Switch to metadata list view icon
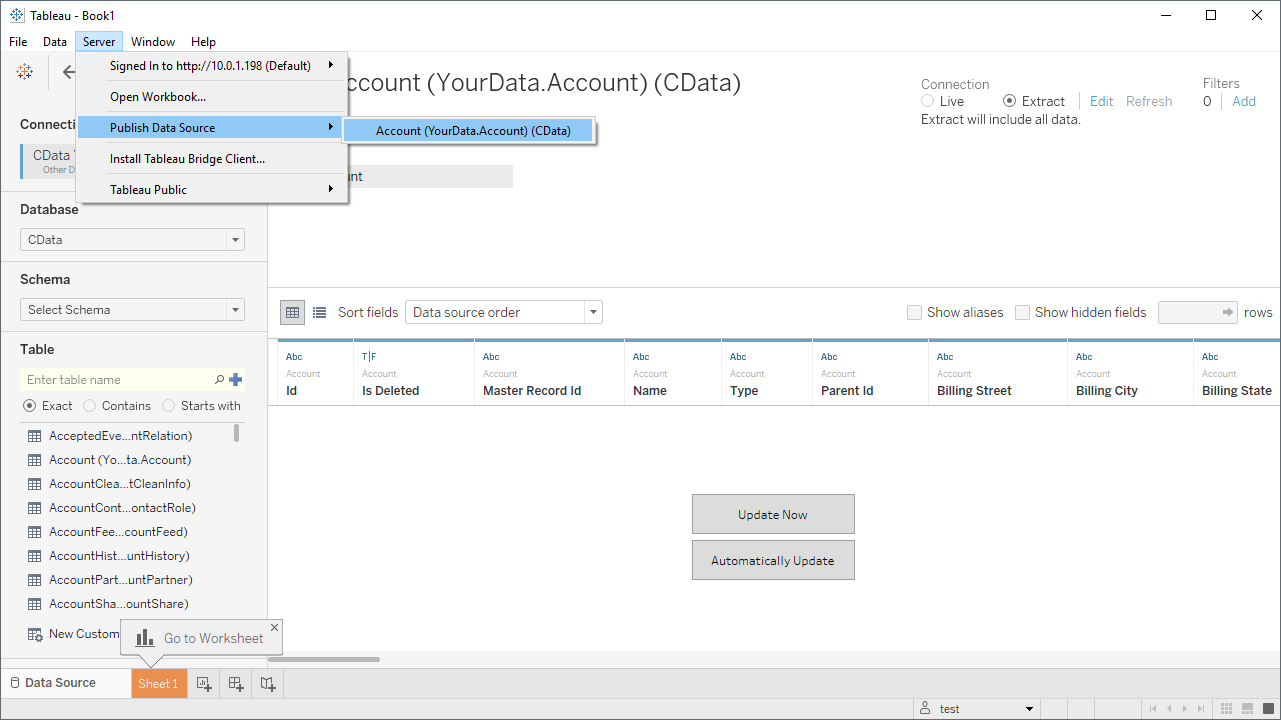This screenshot has width=1281, height=720. coord(320,312)
